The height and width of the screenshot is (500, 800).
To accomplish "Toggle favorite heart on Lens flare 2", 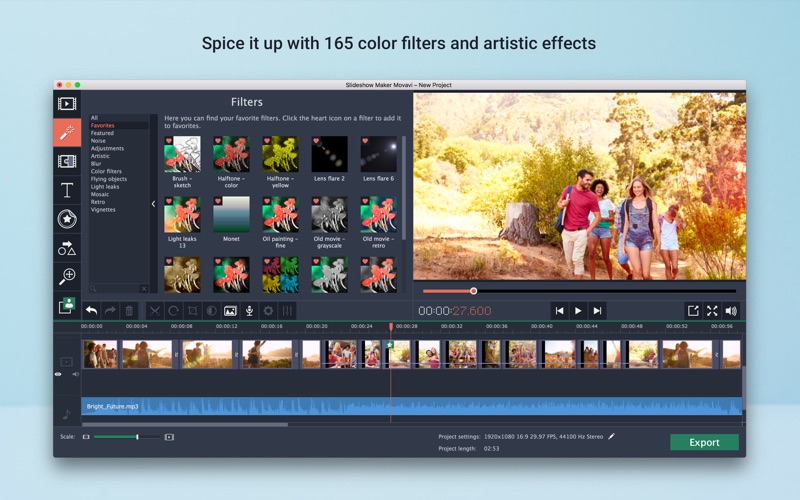I will coord(317,141).
